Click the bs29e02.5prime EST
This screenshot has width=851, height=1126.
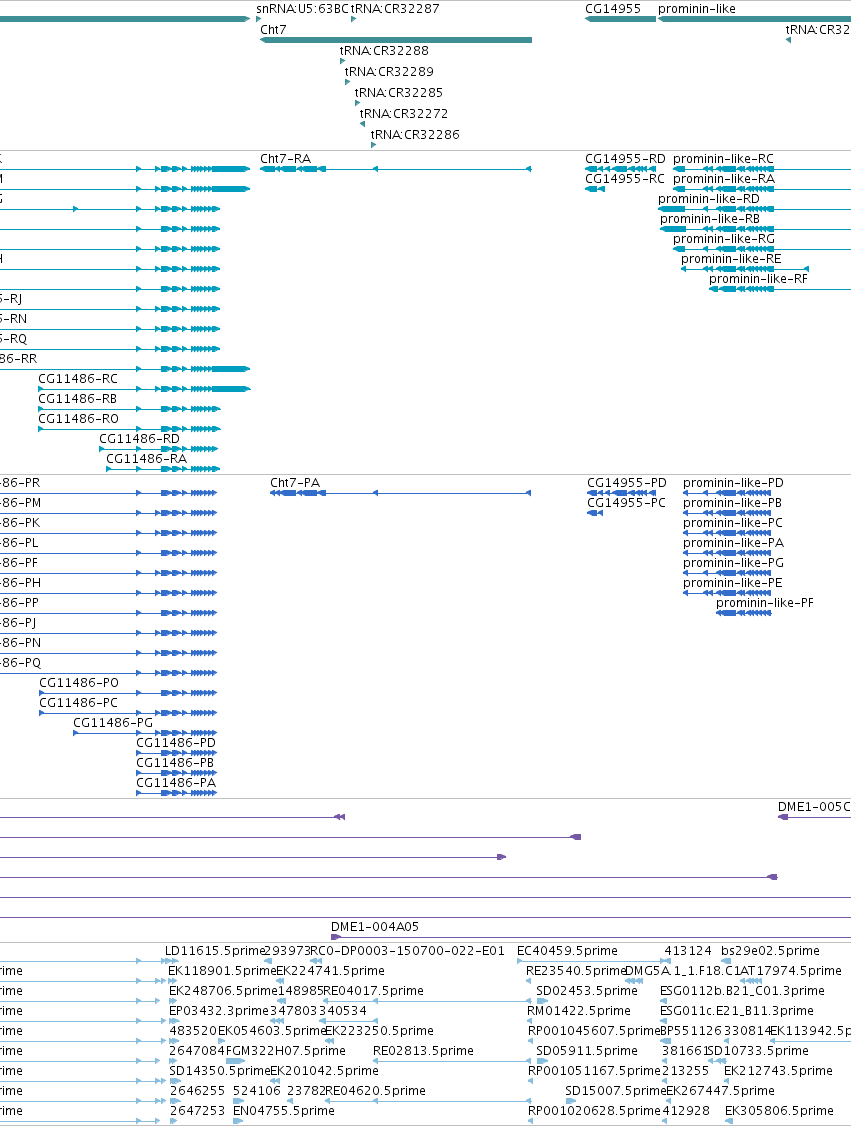[726, 962]
